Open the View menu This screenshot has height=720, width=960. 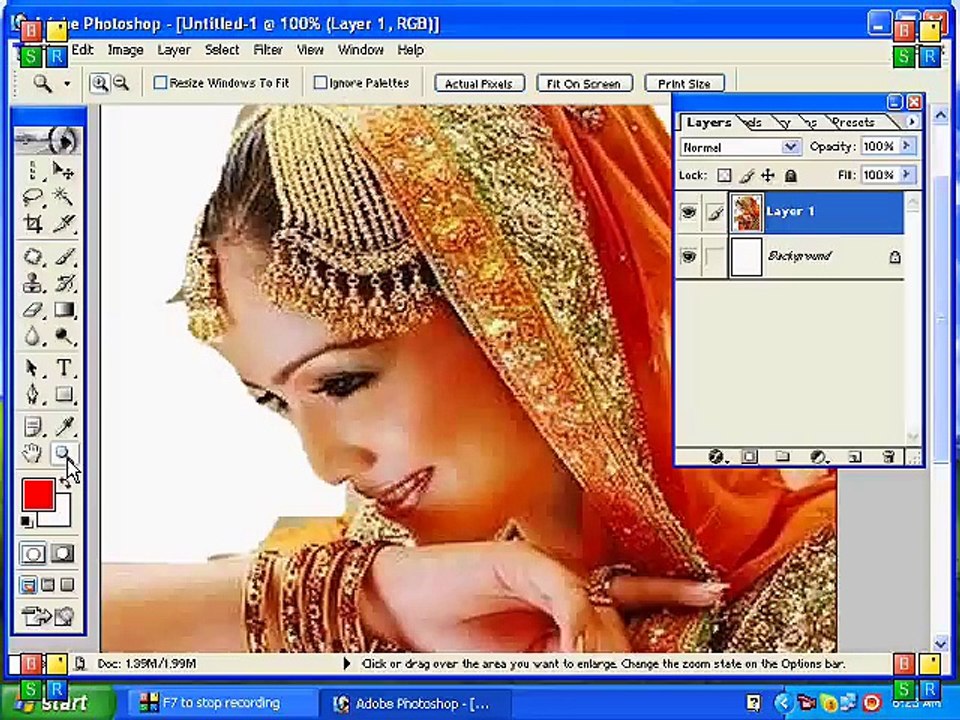click(x=310, y=50)
